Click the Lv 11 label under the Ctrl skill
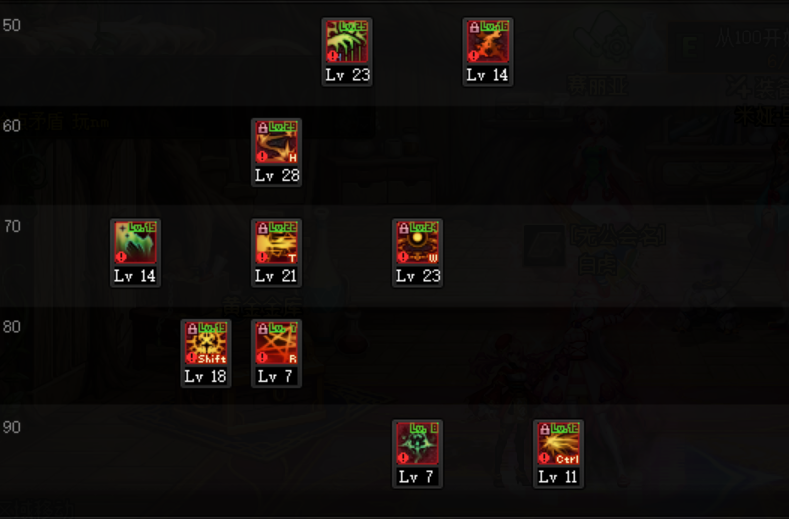 tap(558, 476)
